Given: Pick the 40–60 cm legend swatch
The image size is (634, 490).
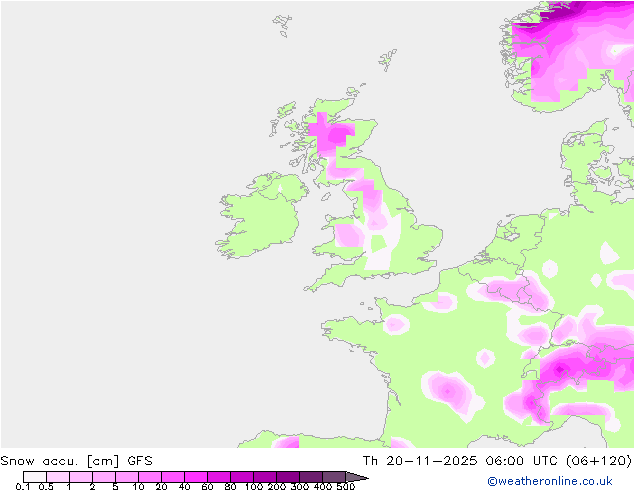Looking at the screenshot, I should (196, 477).
